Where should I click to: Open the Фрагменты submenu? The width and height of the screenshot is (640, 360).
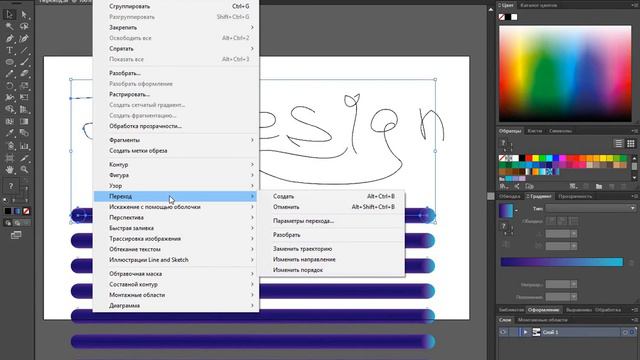click(176, 140)
